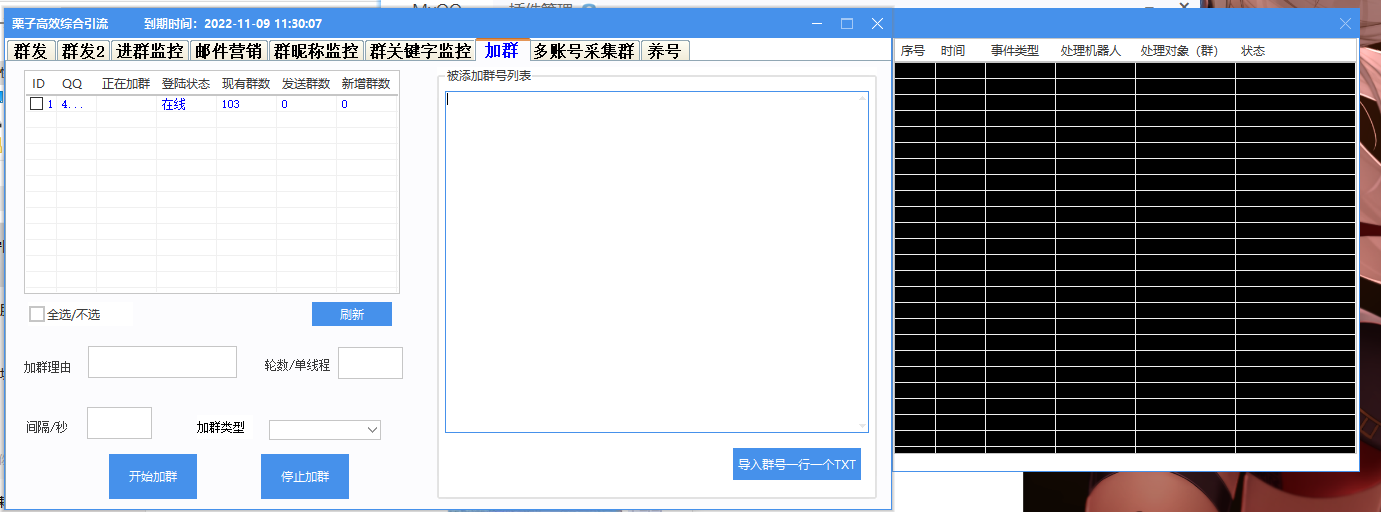Viewport: 1381px width, 512px height.
Task: Close the 栗子高效综合引流 window
Action: 877,23
